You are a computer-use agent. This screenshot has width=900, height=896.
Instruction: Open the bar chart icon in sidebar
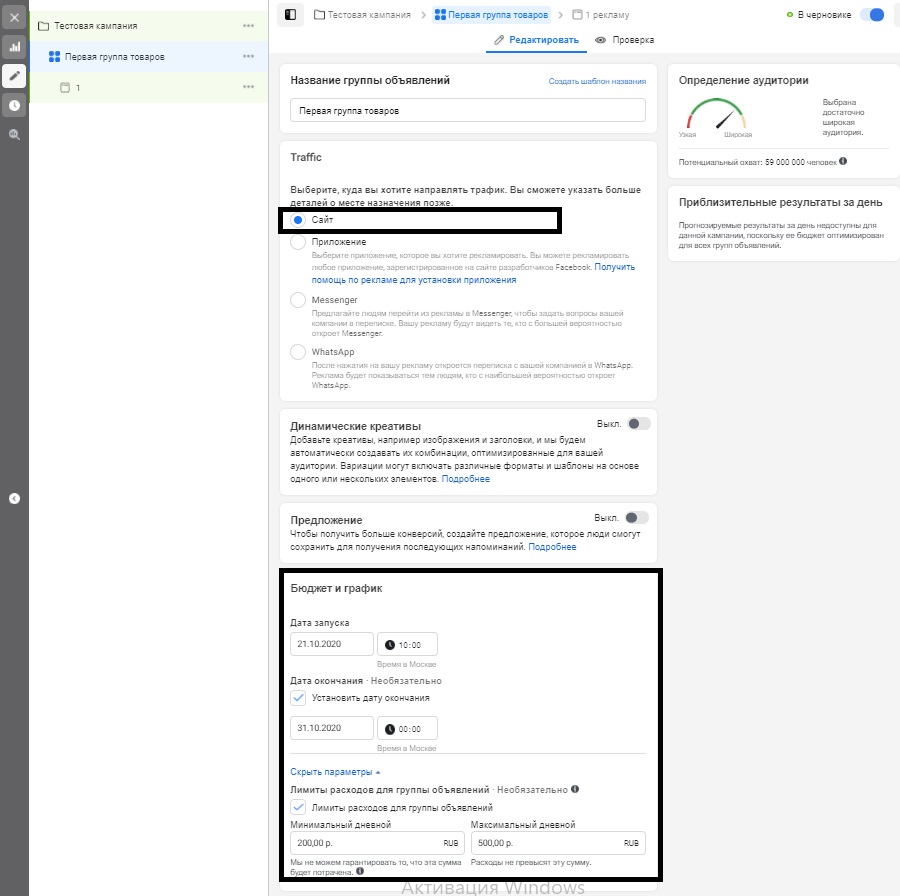click(x=14, y=47)
